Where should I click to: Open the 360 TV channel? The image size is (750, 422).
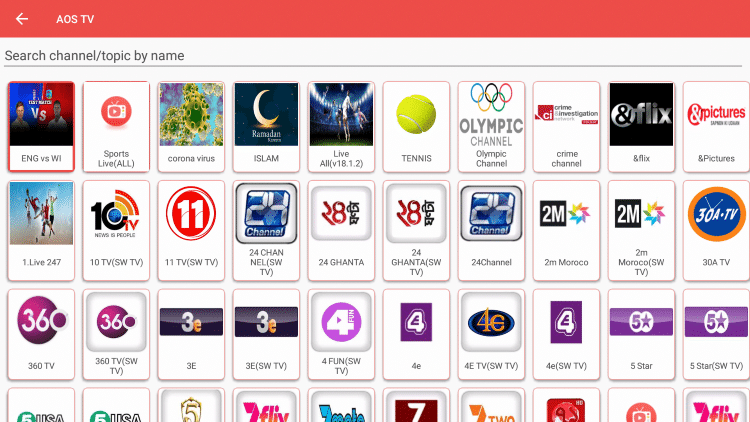point(41,334)
